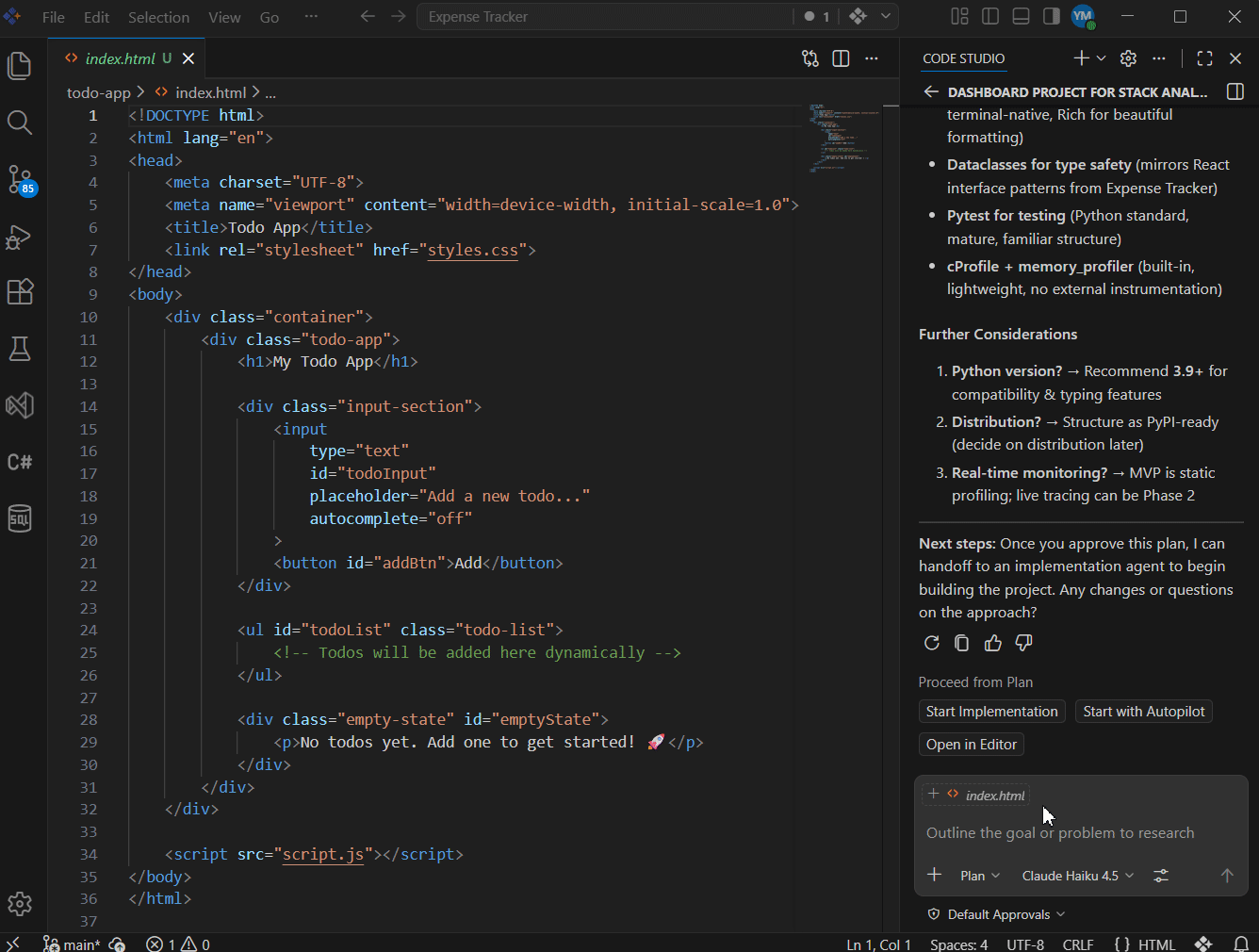Viewport: 1259px width, 952px height.
Task: Open the Testing flask view
Action: click(20, 349)
